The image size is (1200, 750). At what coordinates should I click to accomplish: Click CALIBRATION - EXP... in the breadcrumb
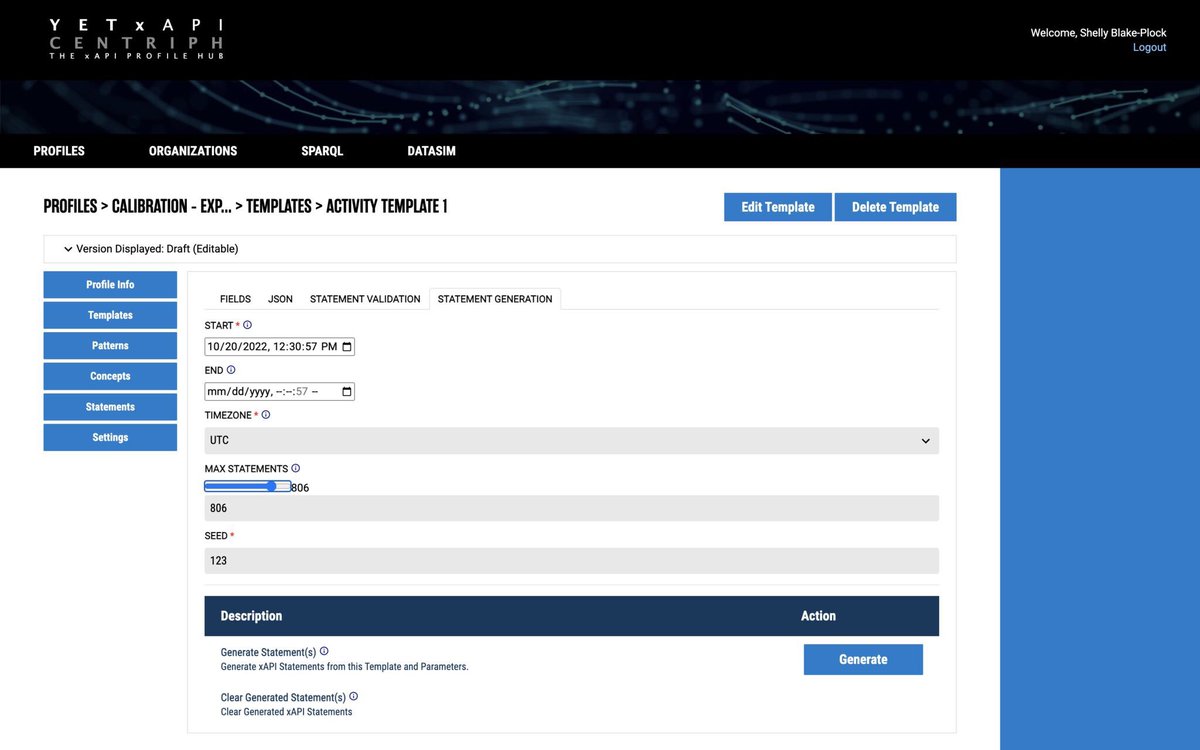click(x=171, y=207)
